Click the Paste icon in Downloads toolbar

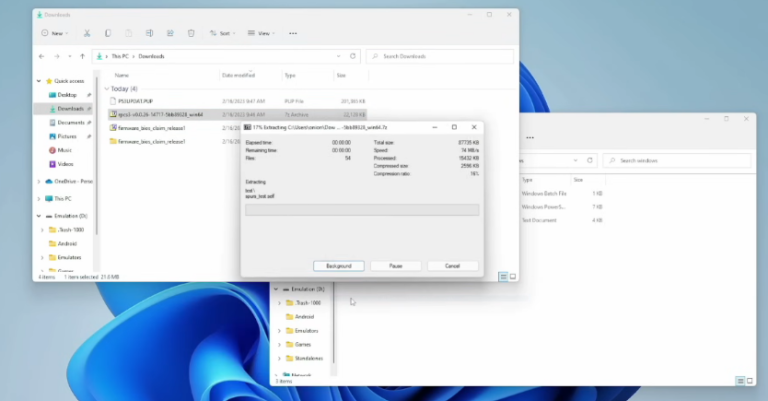128,33
